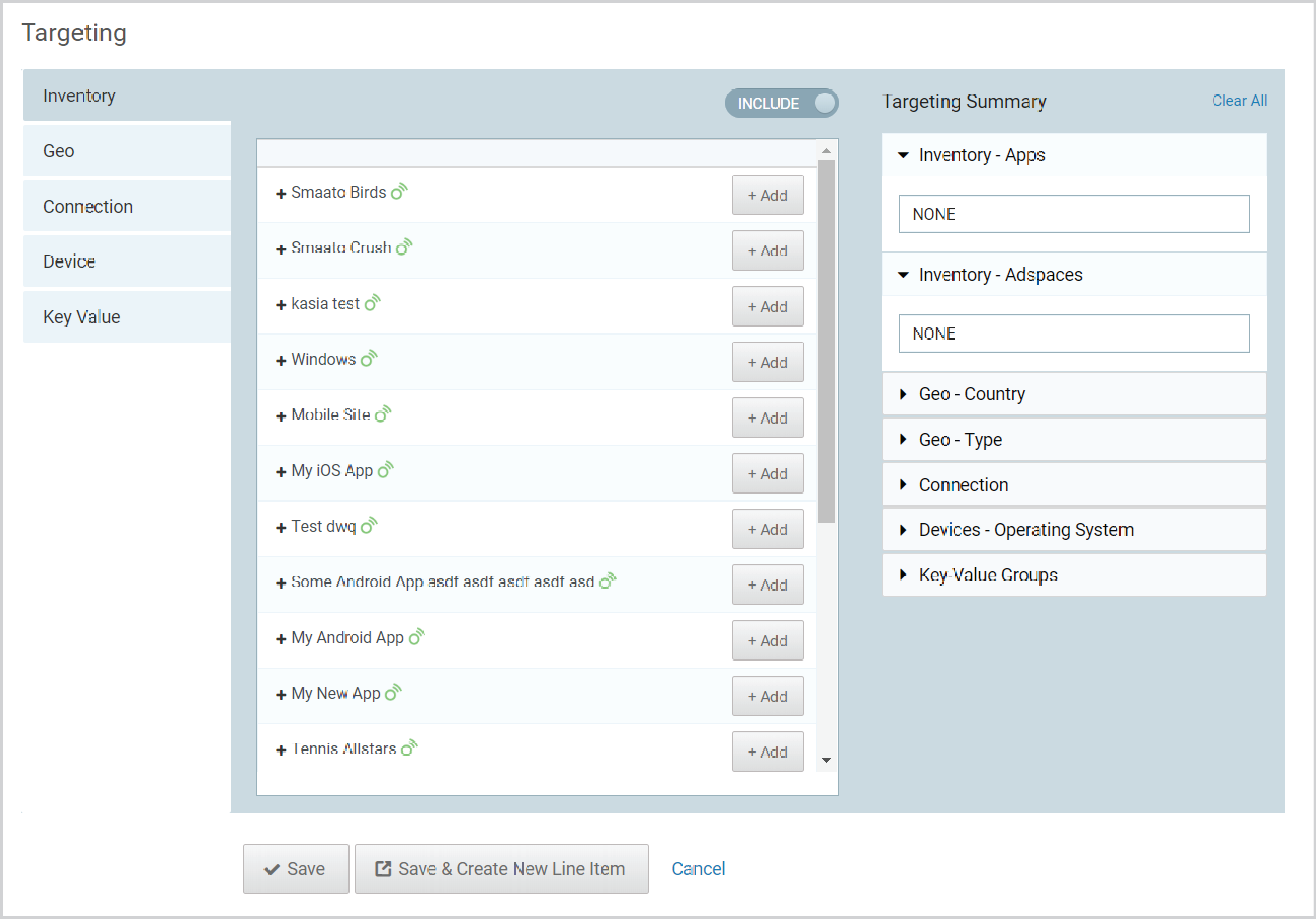This screenshot has height=919, width=1316.
Task: Select the Inventory tab
Action: click(x=127, y=95)
